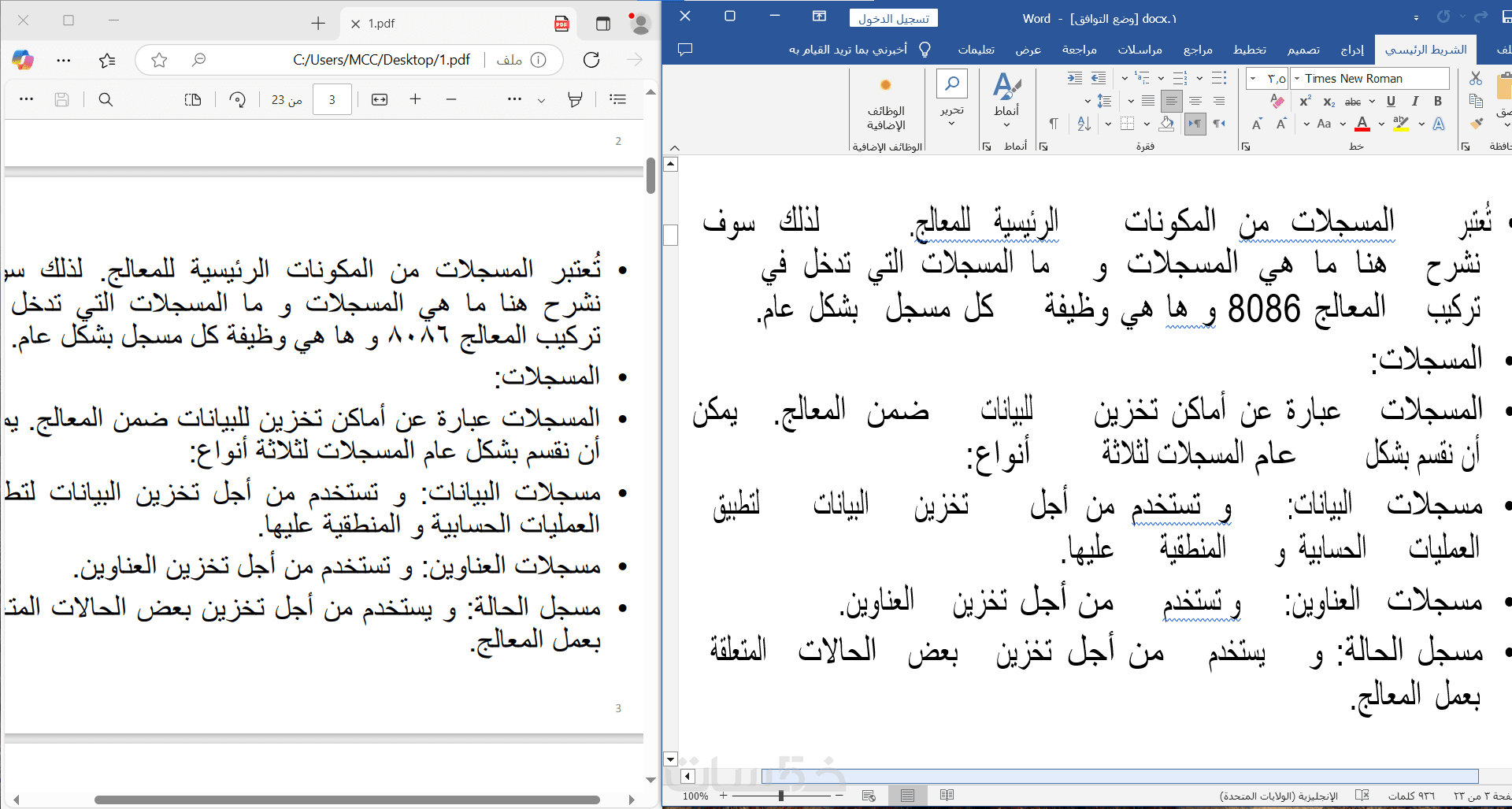Select the PDF highlighter tool
Screen dimensions: 1512x809
coord(576,99)
